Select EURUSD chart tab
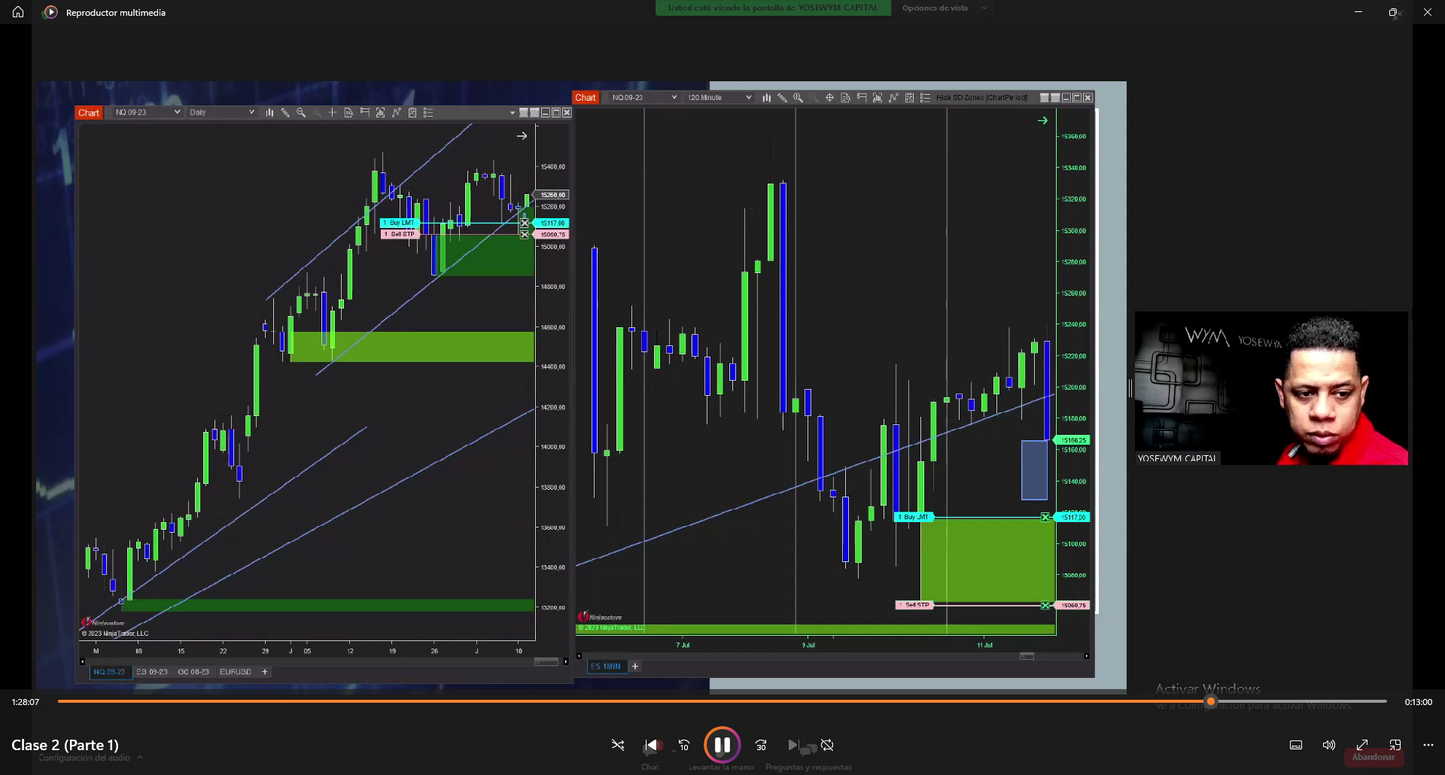Image resolution: width=1445 pixels, height=775 pixels. pos(236,672)
